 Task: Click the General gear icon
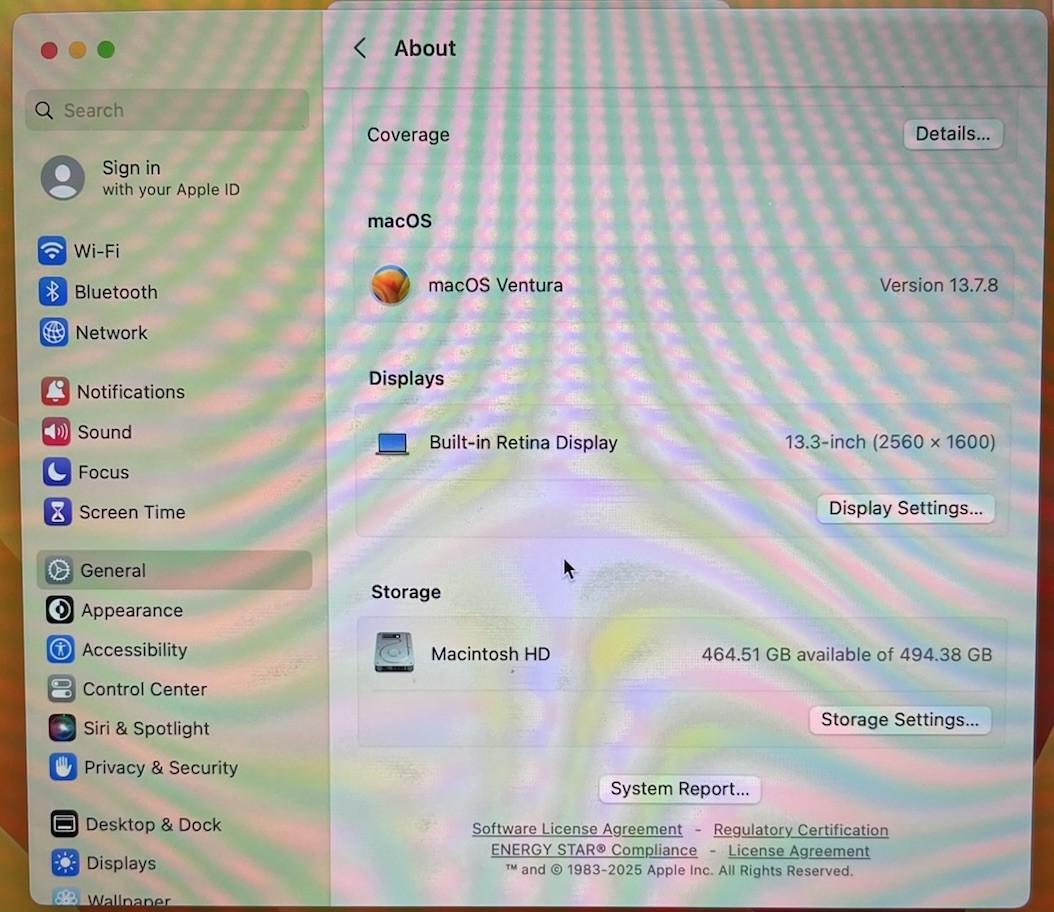[59, 570]
